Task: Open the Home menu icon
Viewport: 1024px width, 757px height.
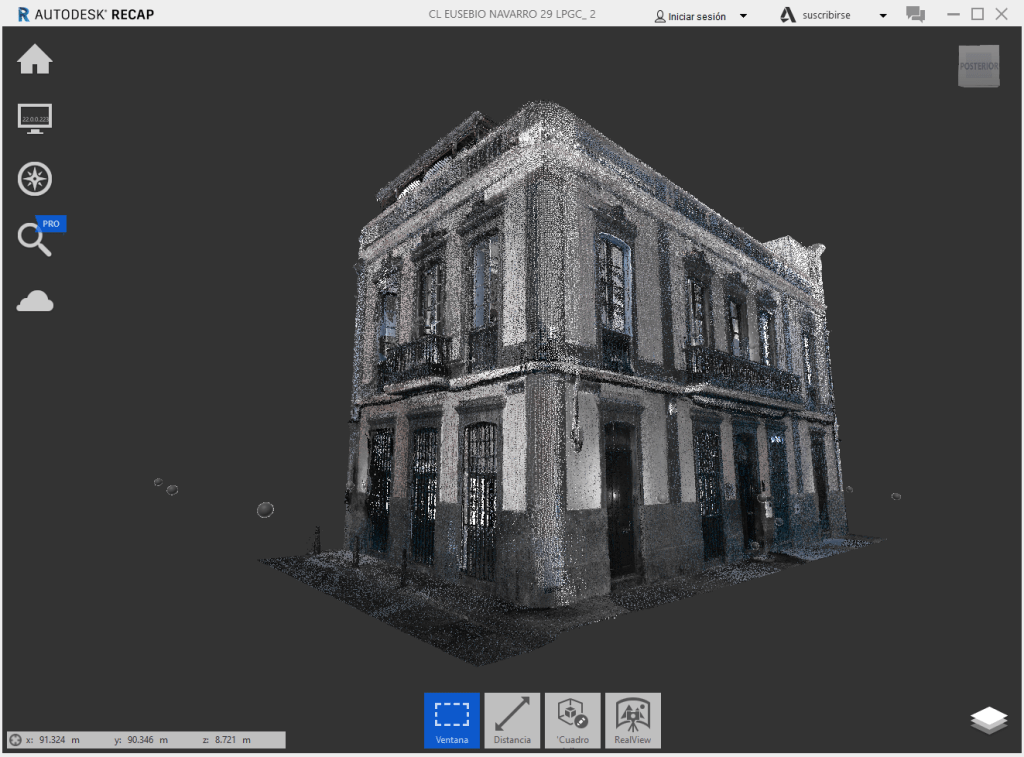Action: tap(35, 60)
